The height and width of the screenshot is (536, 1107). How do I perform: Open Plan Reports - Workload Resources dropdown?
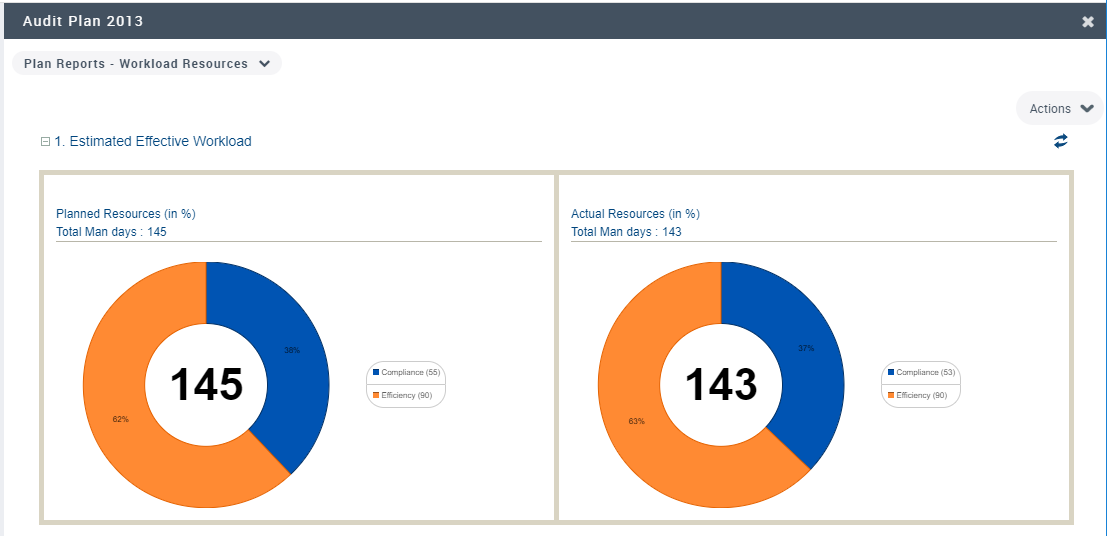146,64
